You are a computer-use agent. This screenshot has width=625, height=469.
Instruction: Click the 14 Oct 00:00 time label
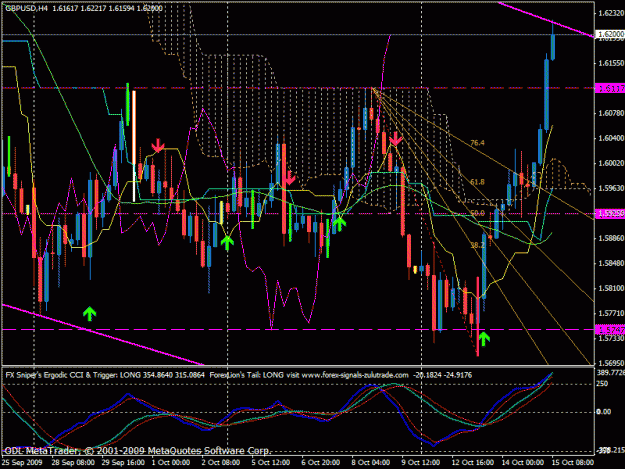click(x=522, y=462)
